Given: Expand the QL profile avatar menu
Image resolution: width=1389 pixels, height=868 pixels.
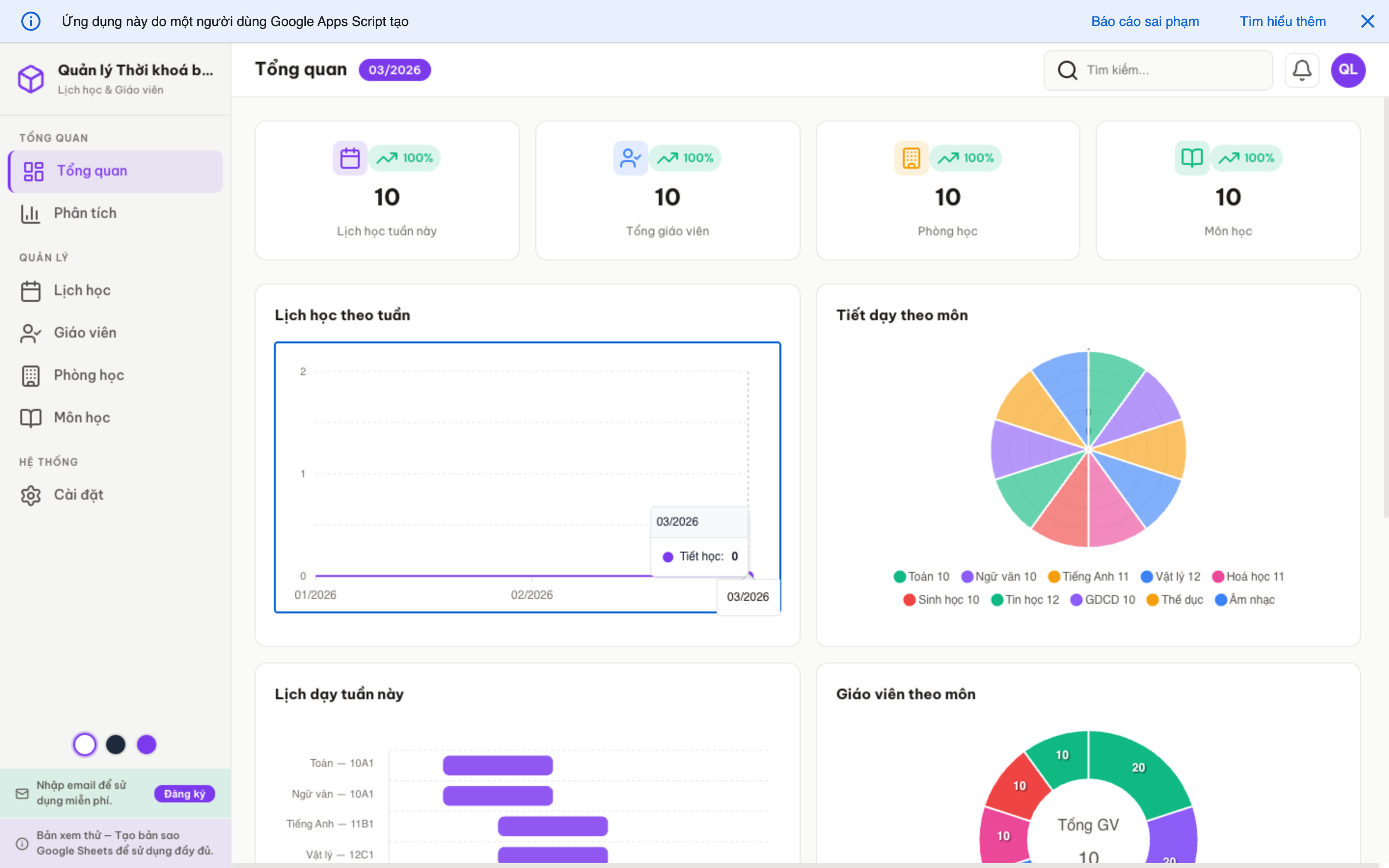Looking at the screenshot, I should click(x=1348, y=69).
